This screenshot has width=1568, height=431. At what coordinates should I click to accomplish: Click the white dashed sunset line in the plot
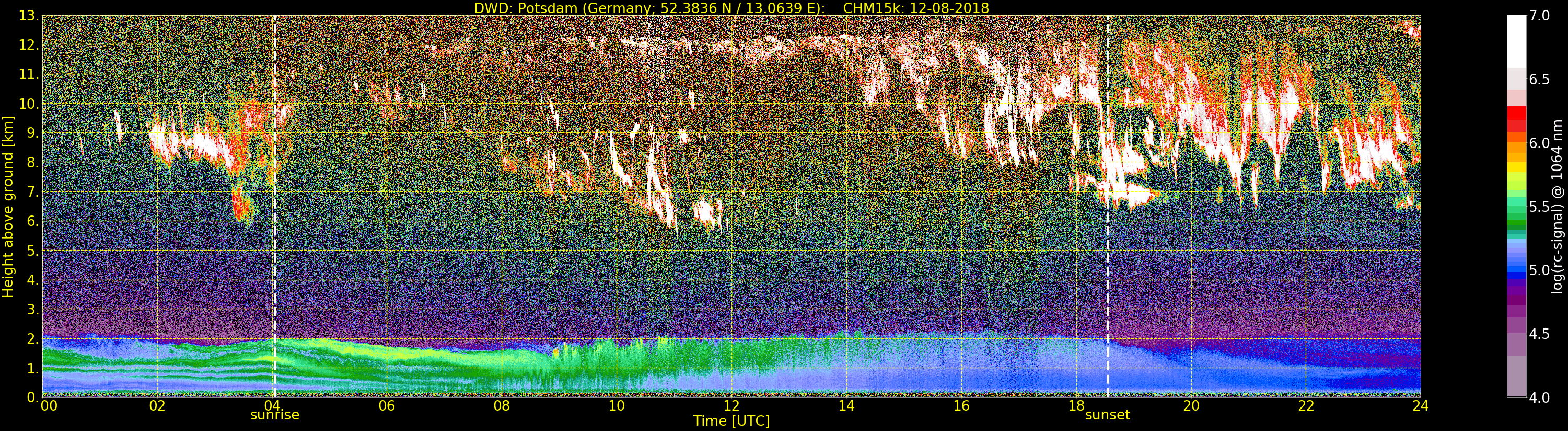[x=1107, y=206]
